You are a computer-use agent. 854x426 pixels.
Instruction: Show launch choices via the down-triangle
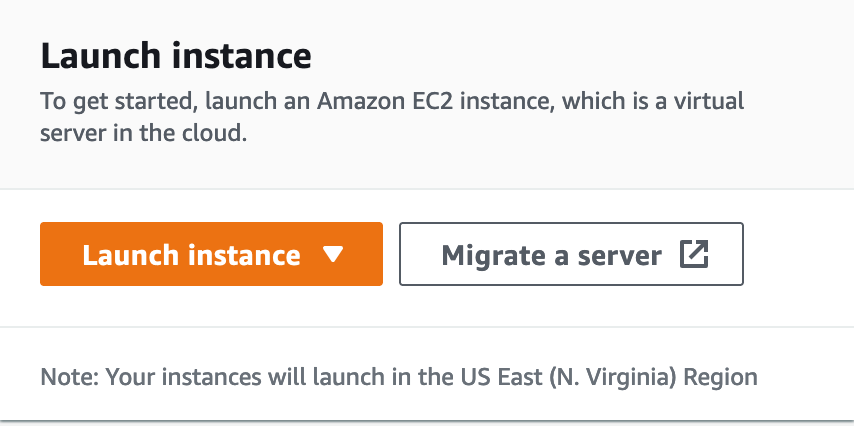pos(334,255)
